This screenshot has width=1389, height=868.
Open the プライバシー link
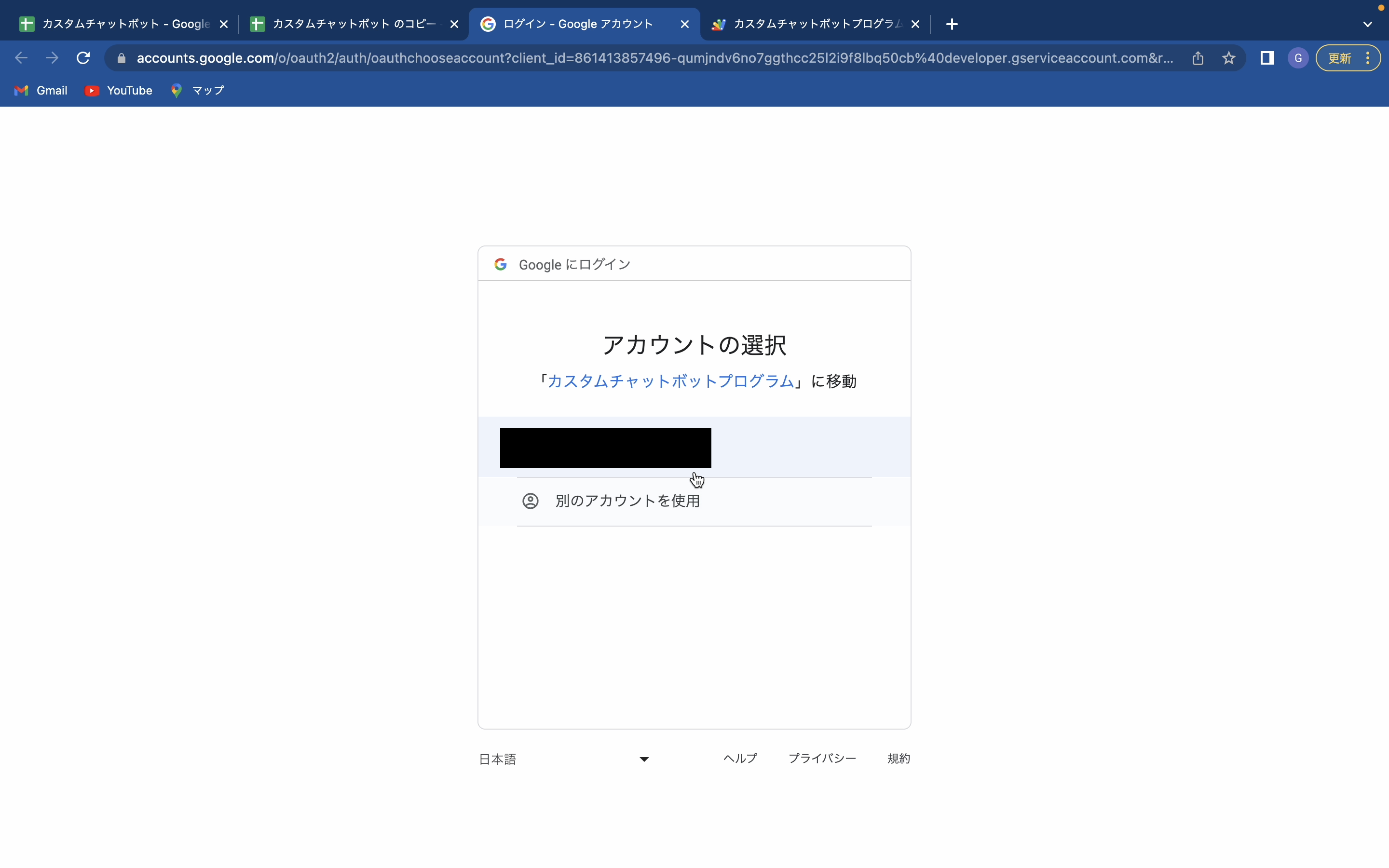click(822, 759)
